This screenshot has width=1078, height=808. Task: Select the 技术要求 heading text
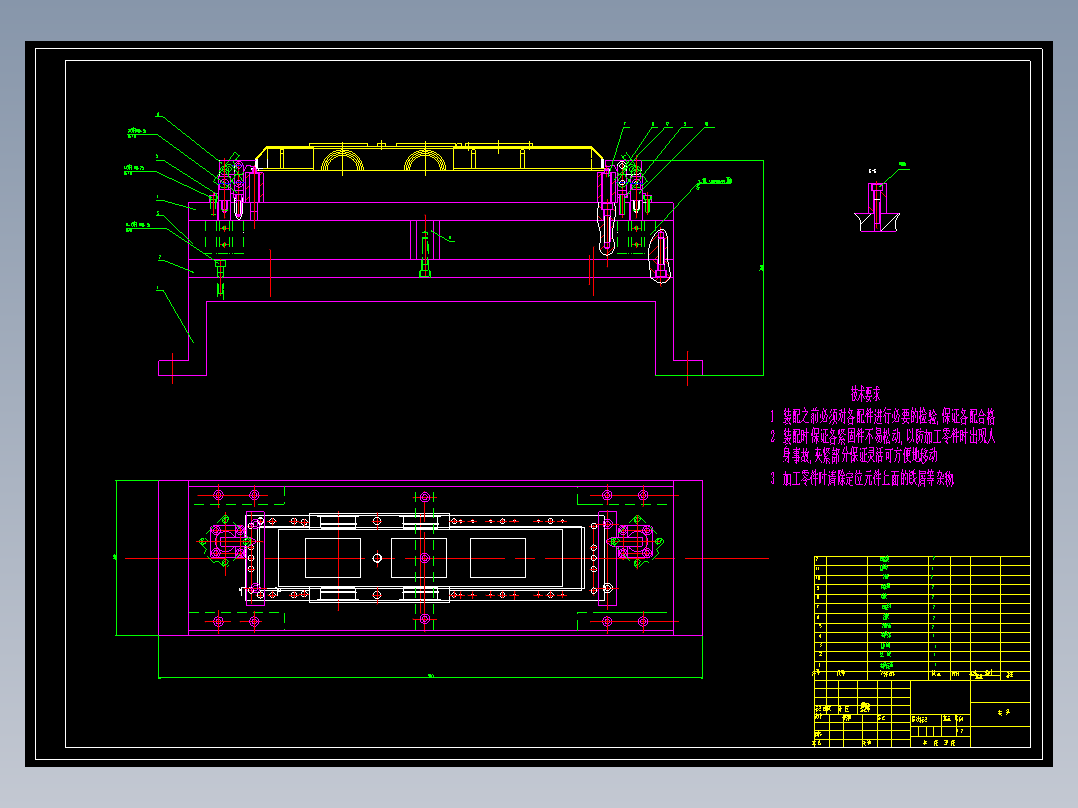[865, 394]
